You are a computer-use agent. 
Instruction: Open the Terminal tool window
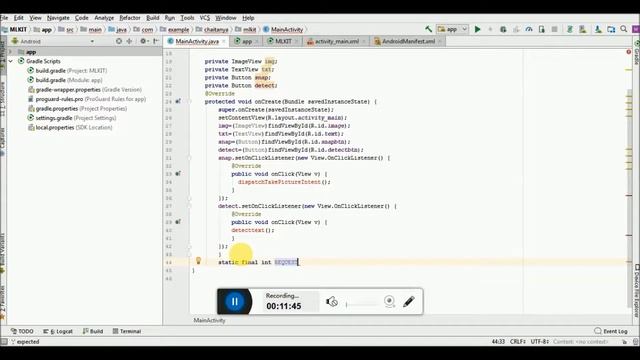(x=127, y=331)
